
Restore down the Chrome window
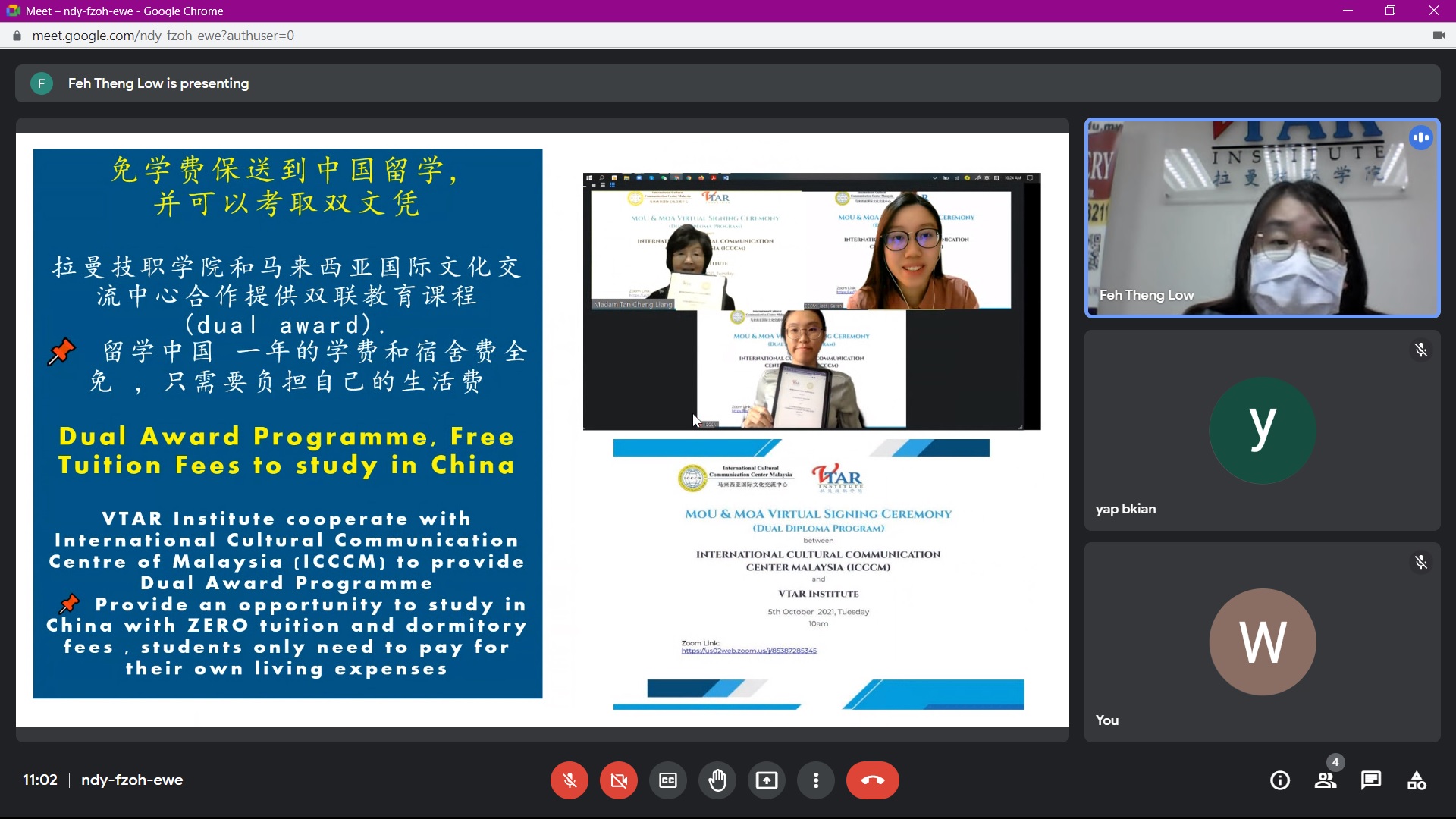coord(1390,11)
